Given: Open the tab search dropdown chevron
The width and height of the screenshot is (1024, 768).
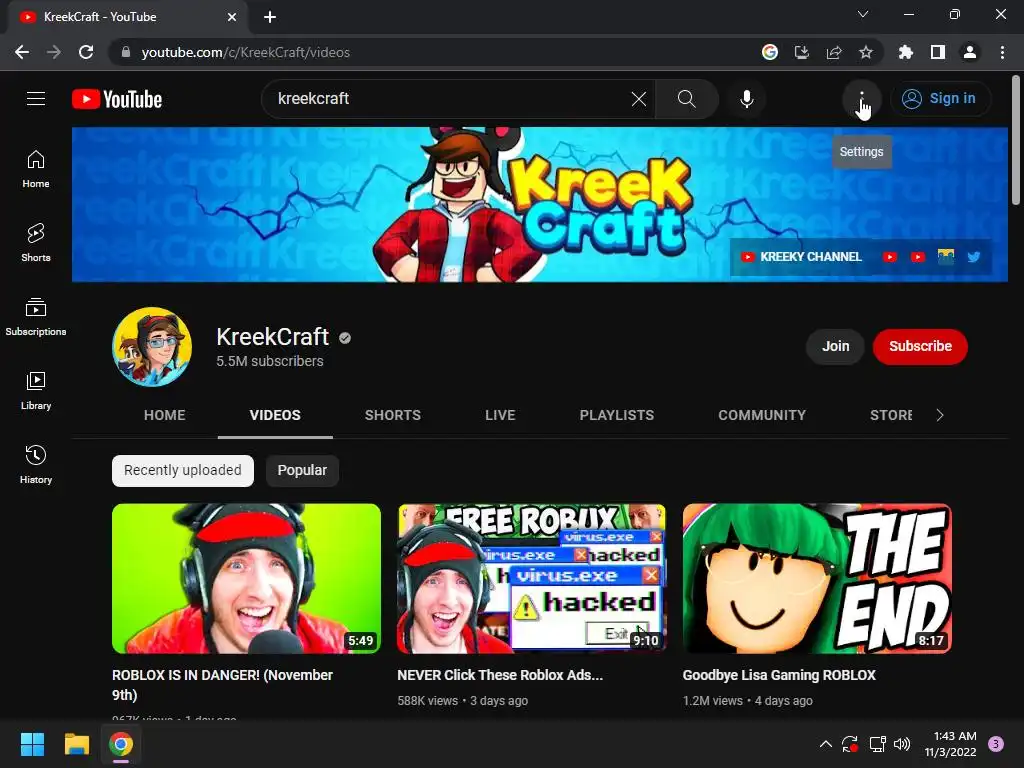Looking at the screenshot, I should click(863, 14).
